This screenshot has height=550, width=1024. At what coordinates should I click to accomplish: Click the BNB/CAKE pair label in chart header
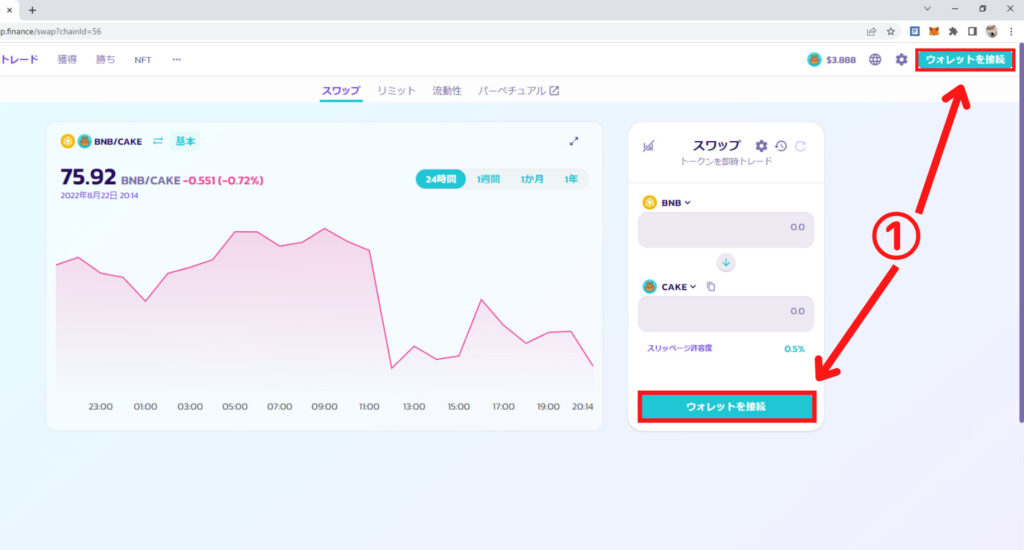(x=118, y=141)
